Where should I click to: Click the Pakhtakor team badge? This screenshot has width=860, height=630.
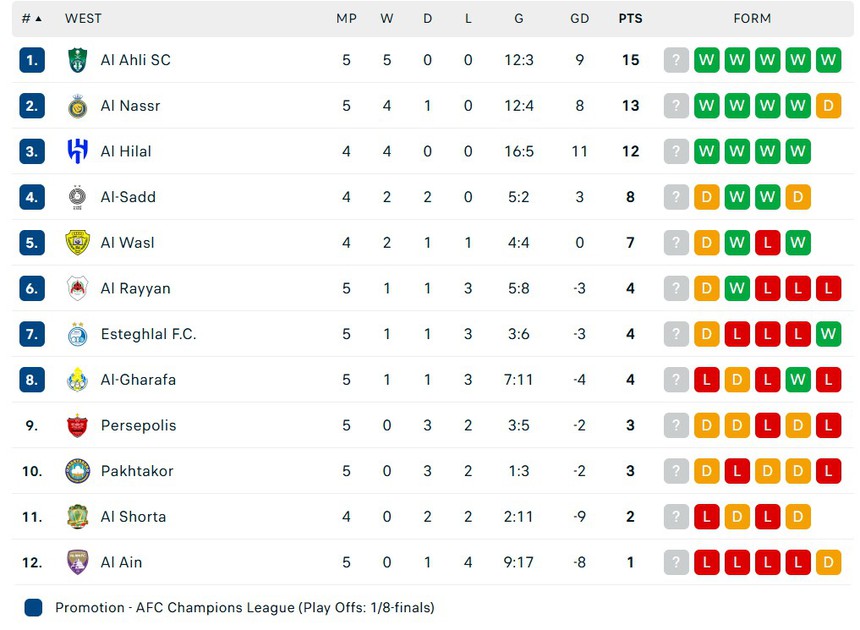78,471
